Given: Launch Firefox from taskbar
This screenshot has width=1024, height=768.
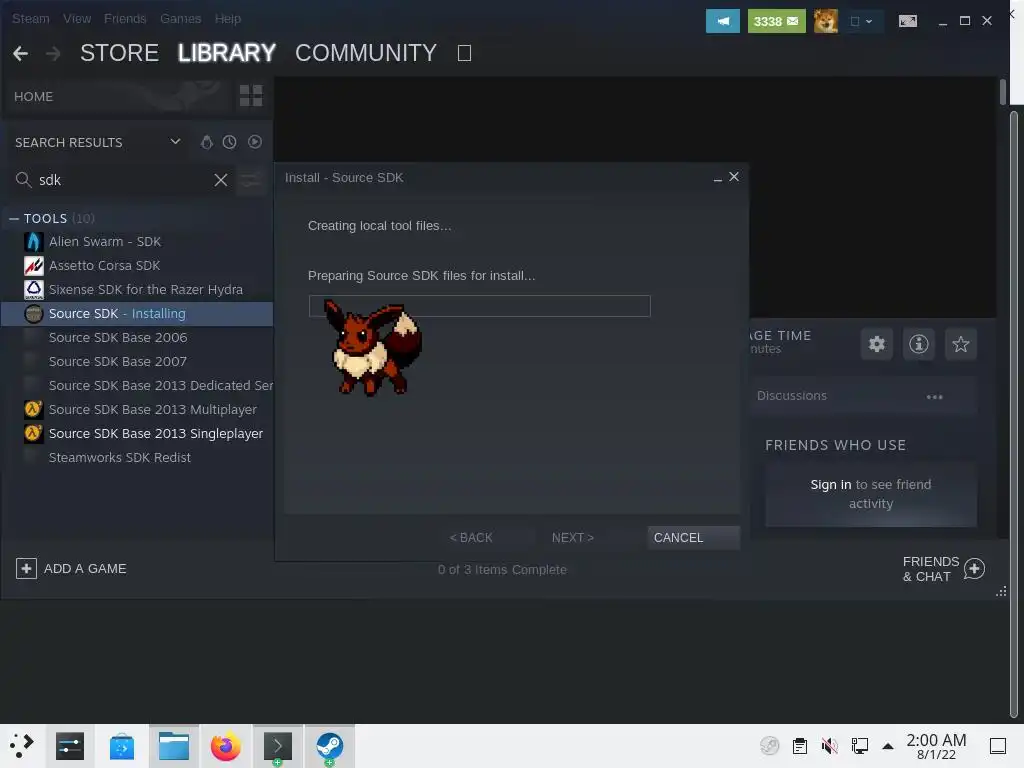Looking at the screenshot, I should tap(225, 746).
